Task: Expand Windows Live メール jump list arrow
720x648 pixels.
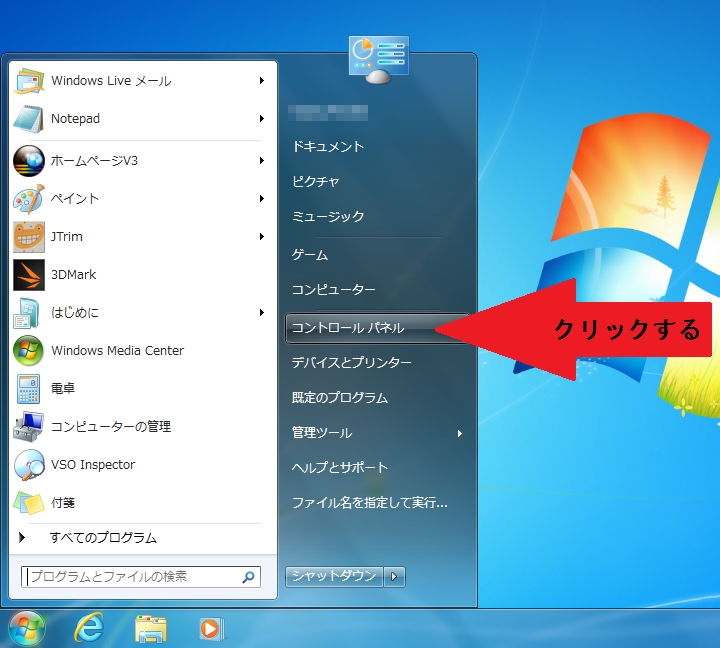Action: 262,81
